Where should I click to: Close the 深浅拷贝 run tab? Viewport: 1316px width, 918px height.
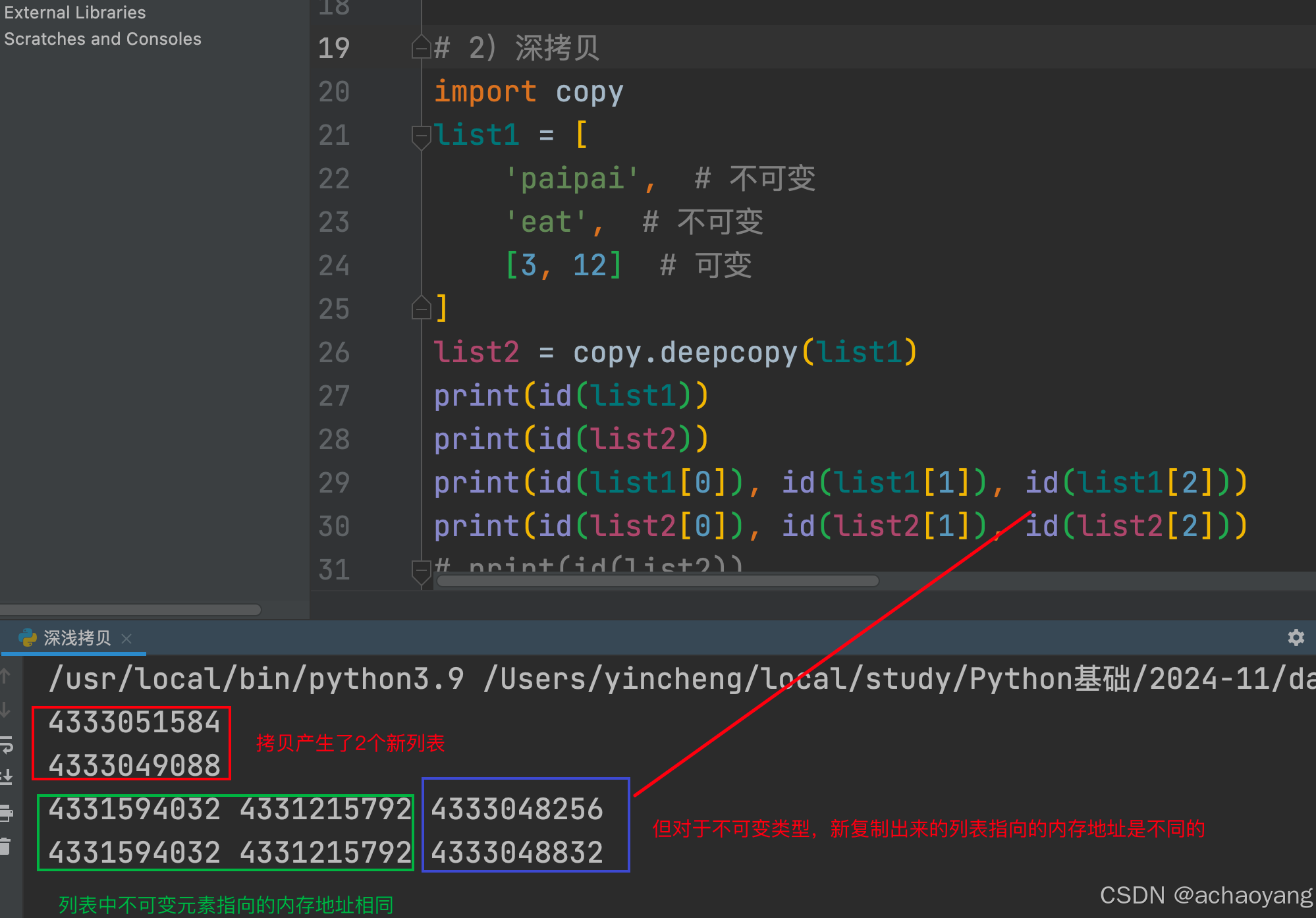(126, 638)
